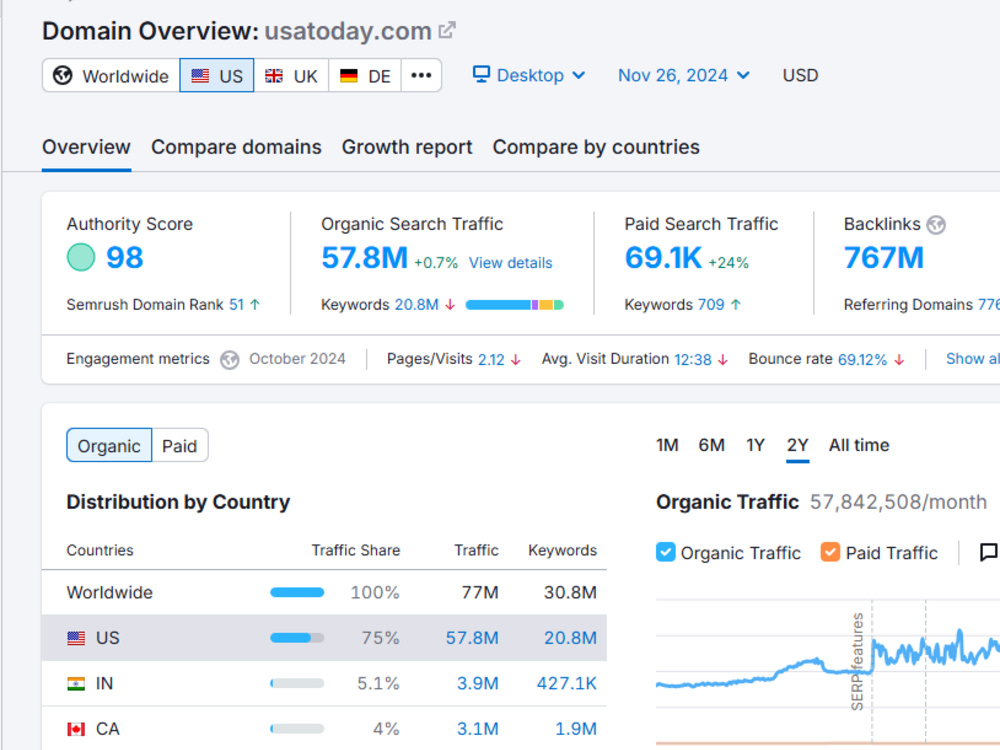Screen dimensions: 1000x750
Task: Click Show all engagement link
Action: pos(973,359)
